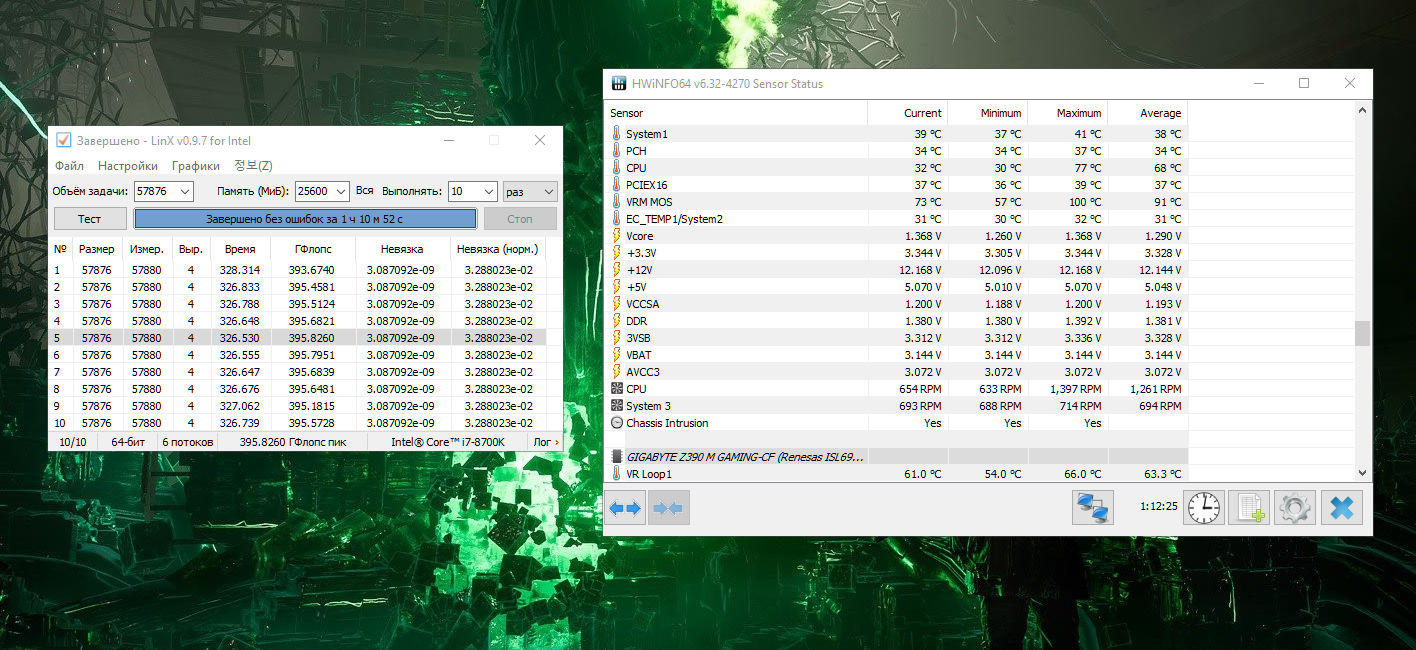Click the 1:12:25 elapsed time text

click(x=1158, y=507)
